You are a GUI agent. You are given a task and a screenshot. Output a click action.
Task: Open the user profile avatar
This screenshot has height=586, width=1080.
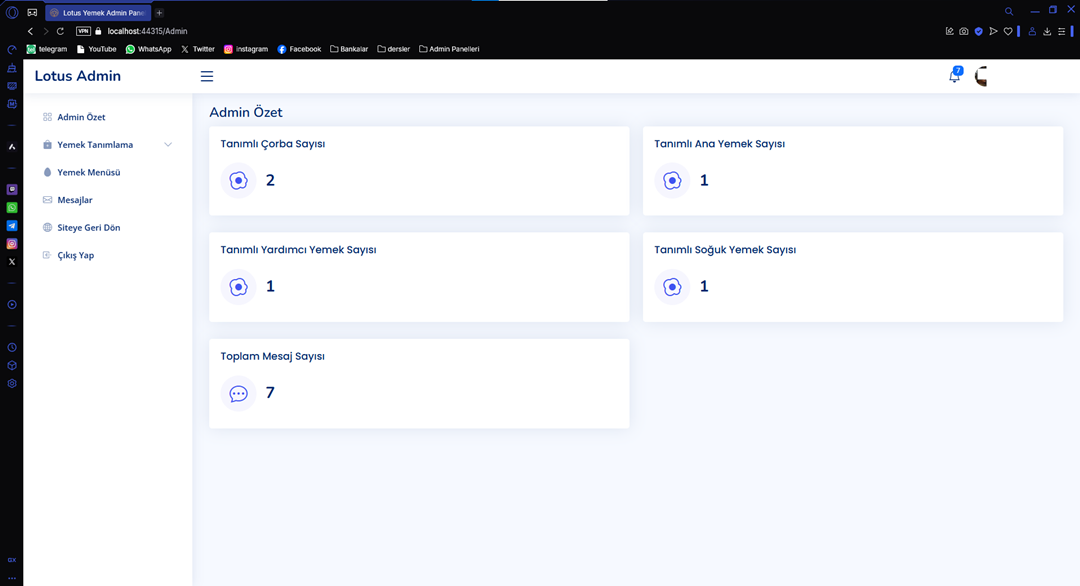point(982,77)
